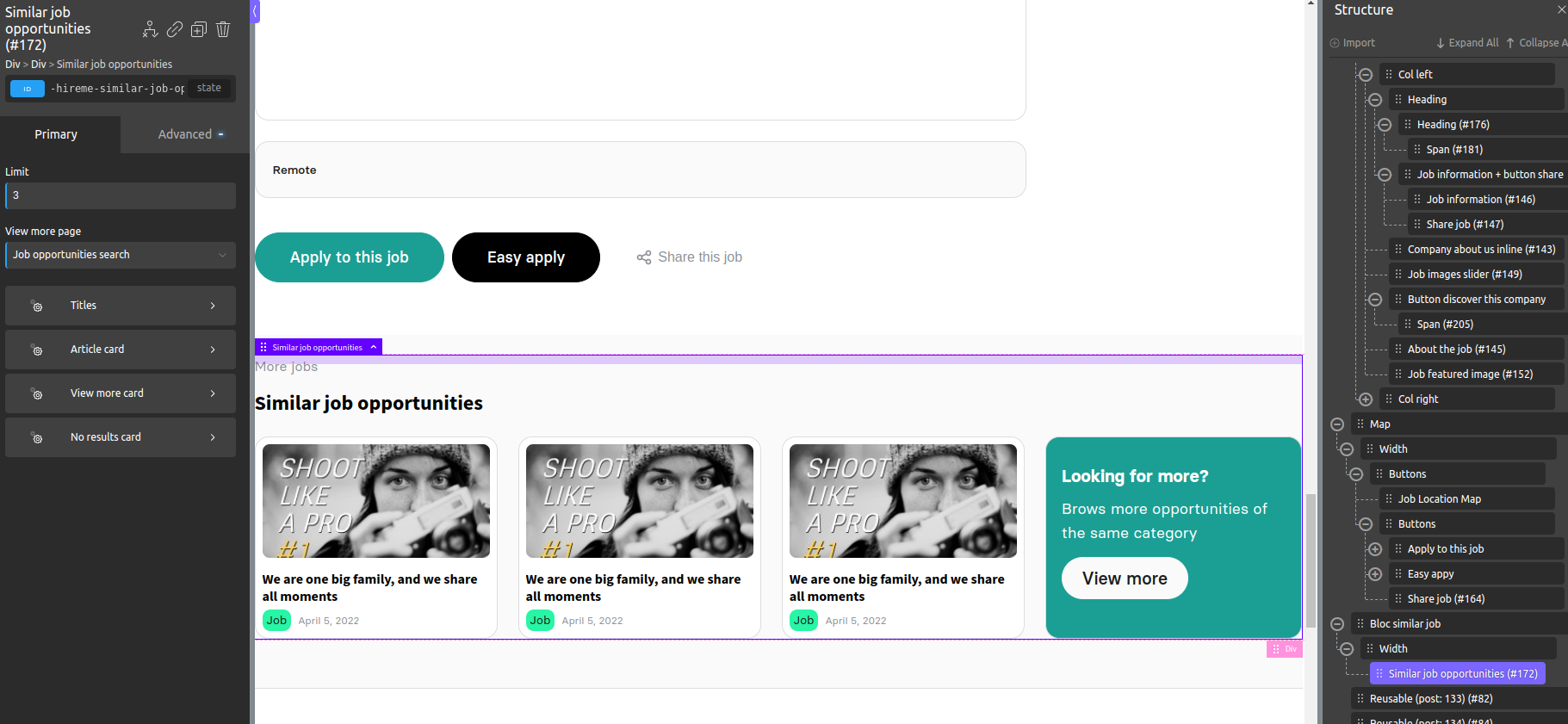This screenshot has height=724, width=1568.
Task: Click the Easy apply button
Action: [x=526, y=257]
